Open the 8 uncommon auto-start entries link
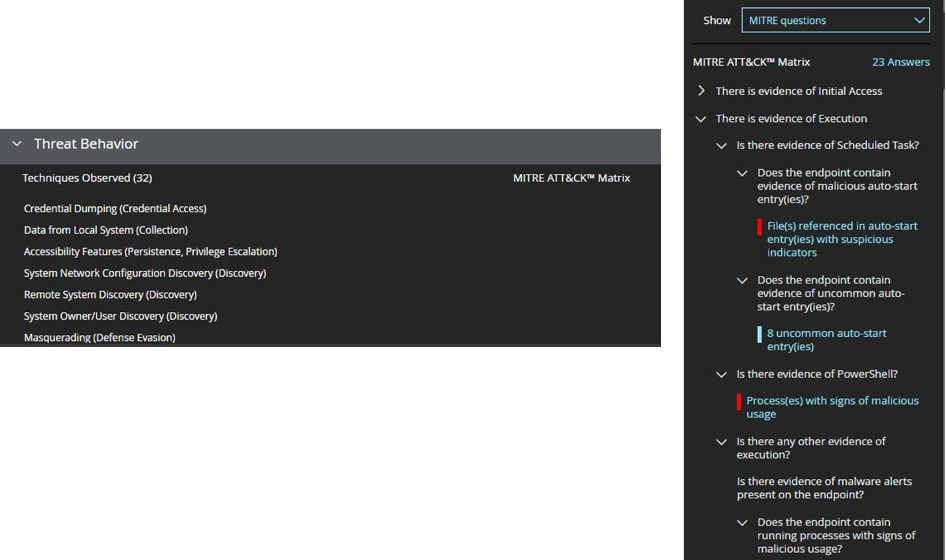This screenshot has height=560, width=946. [x=827, y=340]
